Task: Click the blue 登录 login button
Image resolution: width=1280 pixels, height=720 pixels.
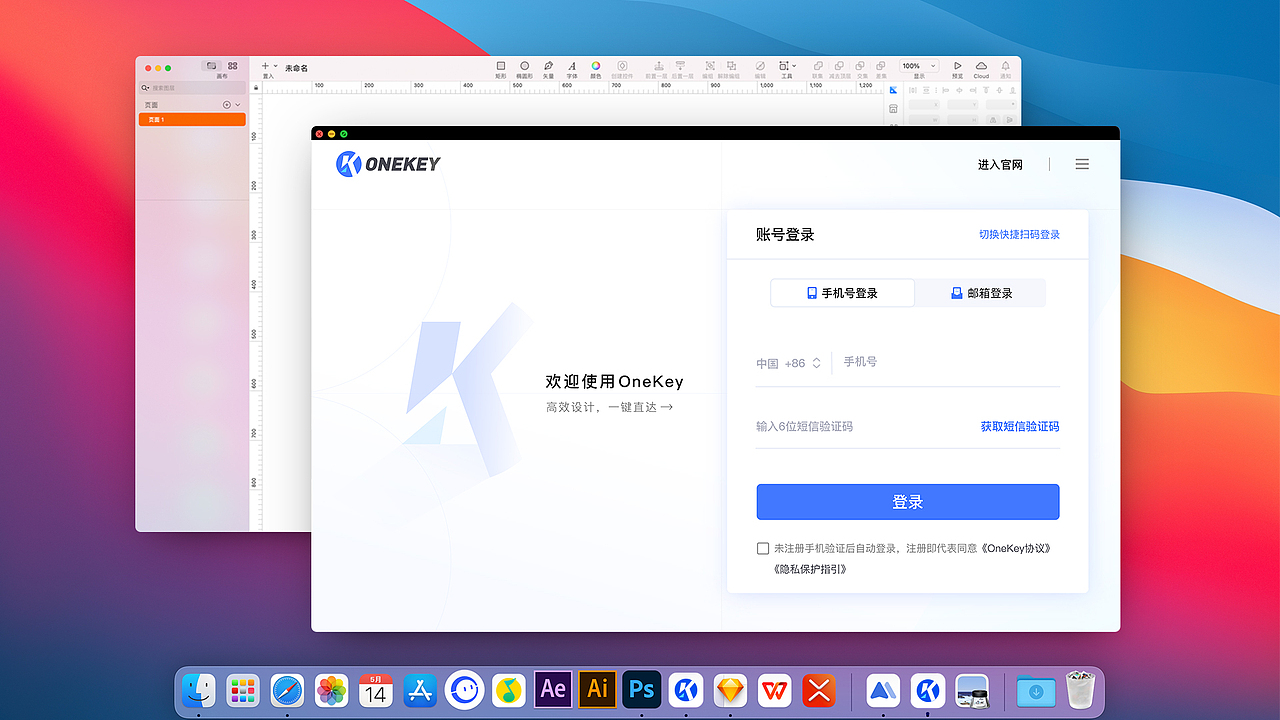Action: tap(907, 501)
